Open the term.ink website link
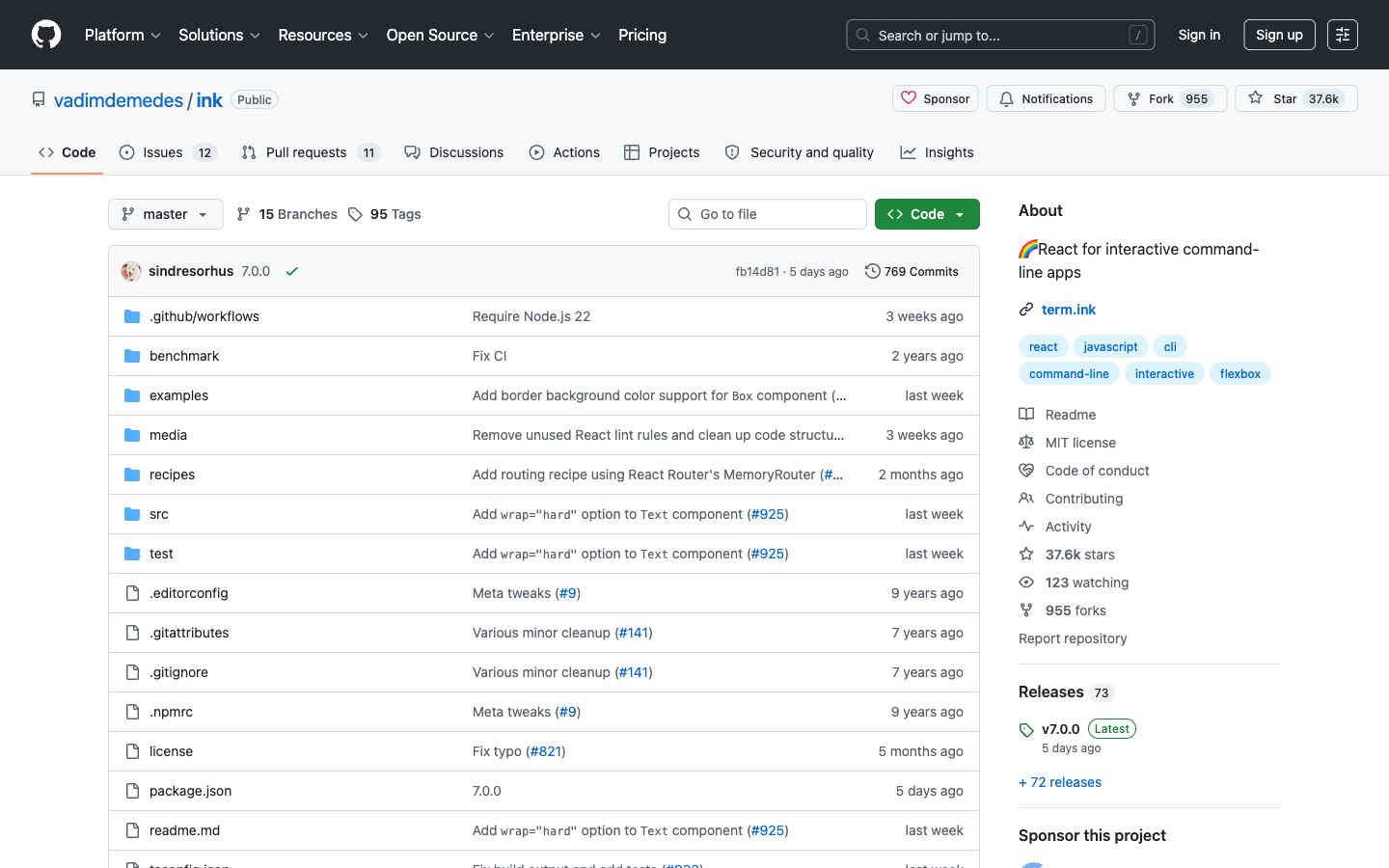The width and height of the screenshot is (1389, 868). (x=1068, y=310)
